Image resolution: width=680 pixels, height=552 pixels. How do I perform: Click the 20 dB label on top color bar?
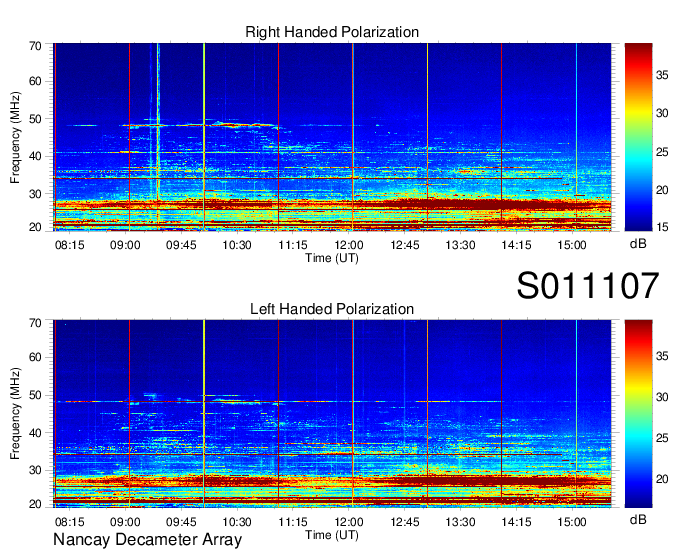[662, 190]
